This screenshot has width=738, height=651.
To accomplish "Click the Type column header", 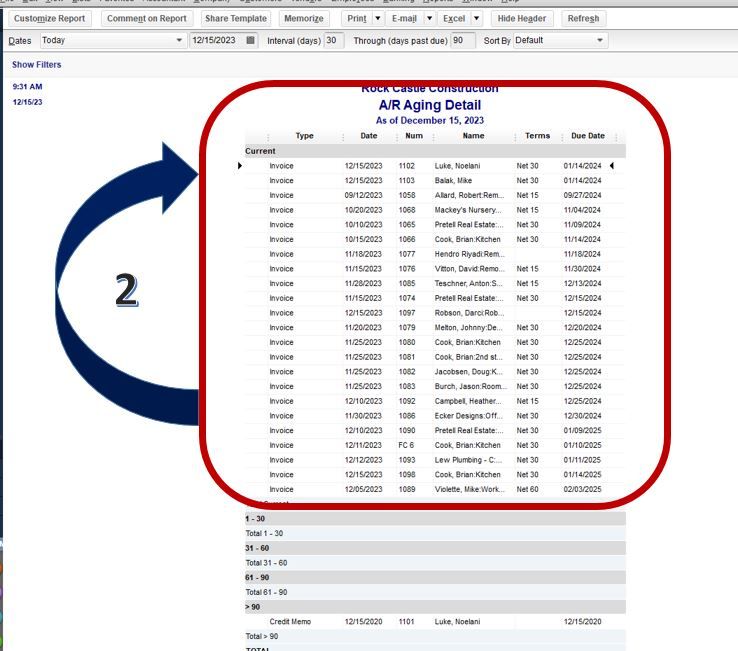I will pyautogui.click(x=305, y=136).
